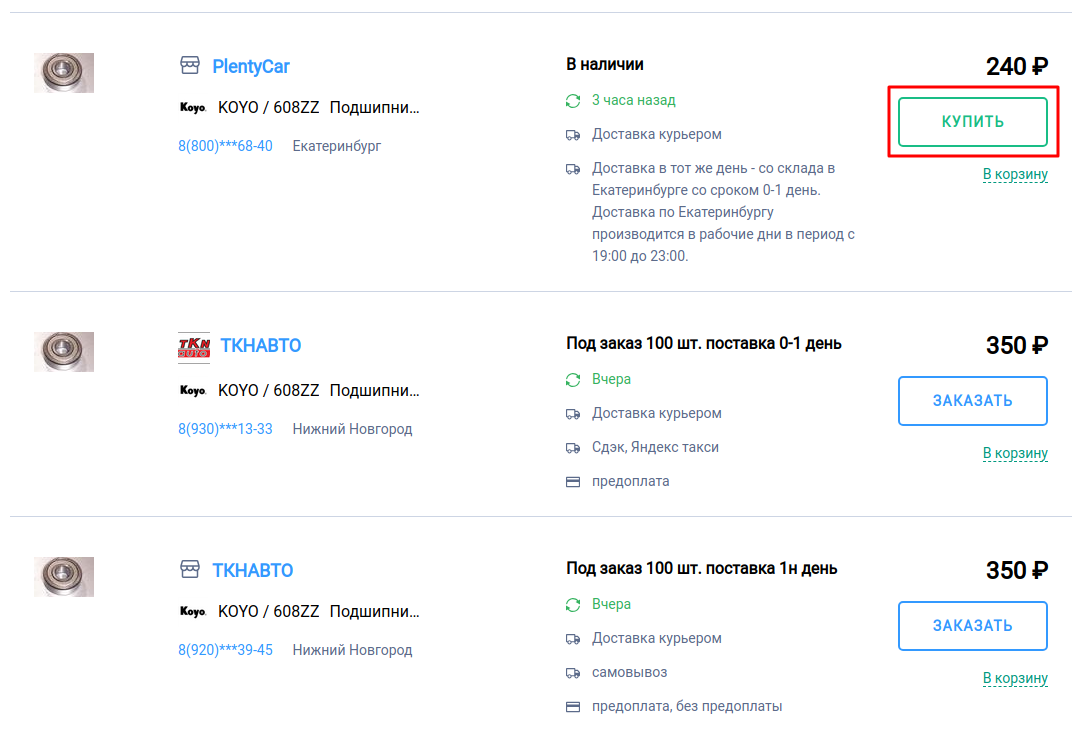Click the card icon next to 'предоплата'
This screenshot has width=1084, height=731.
coord(573,482)
